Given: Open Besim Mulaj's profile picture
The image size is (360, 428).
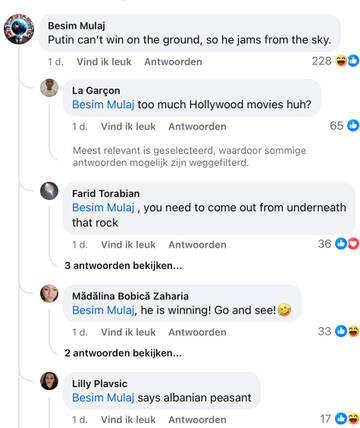Looking at the screenshot, I should [x=19, y=29].
